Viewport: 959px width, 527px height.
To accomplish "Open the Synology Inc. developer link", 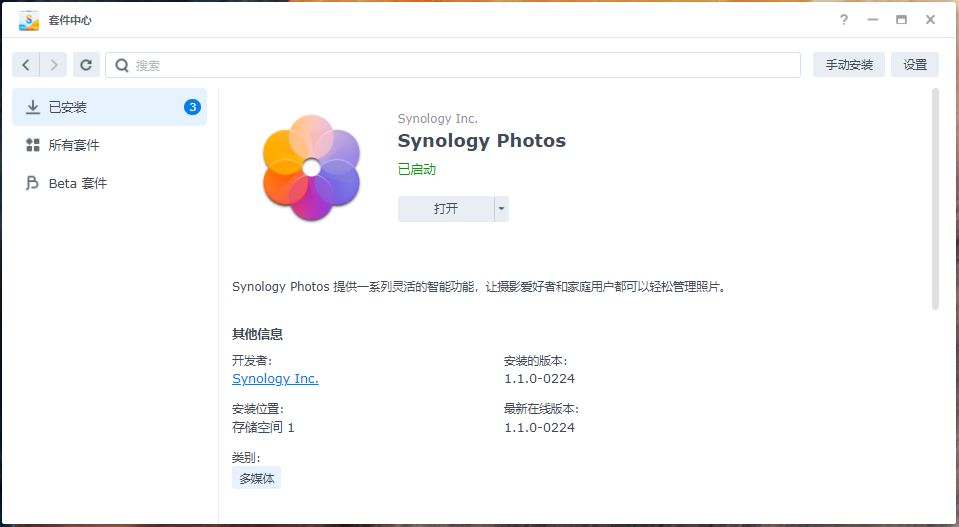I will click(275, 378).
